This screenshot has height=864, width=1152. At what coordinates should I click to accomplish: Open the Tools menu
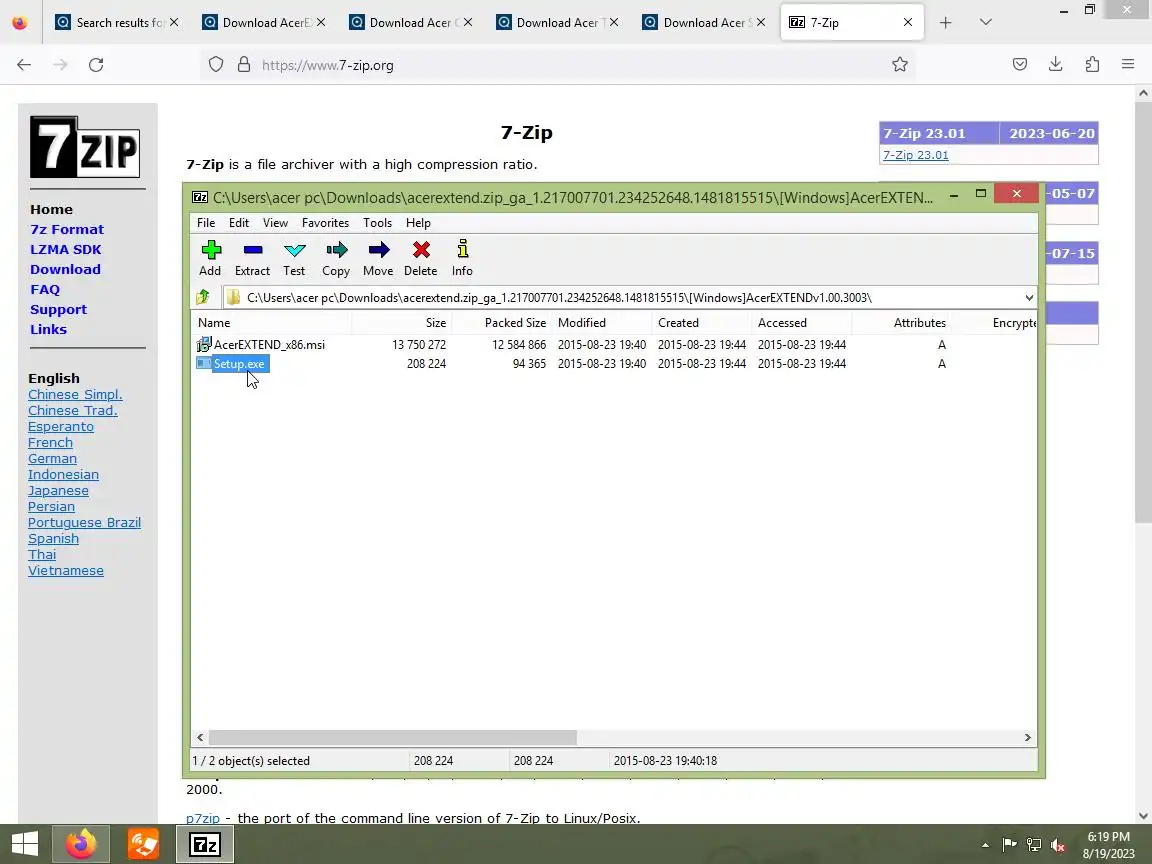pos(378,223)
